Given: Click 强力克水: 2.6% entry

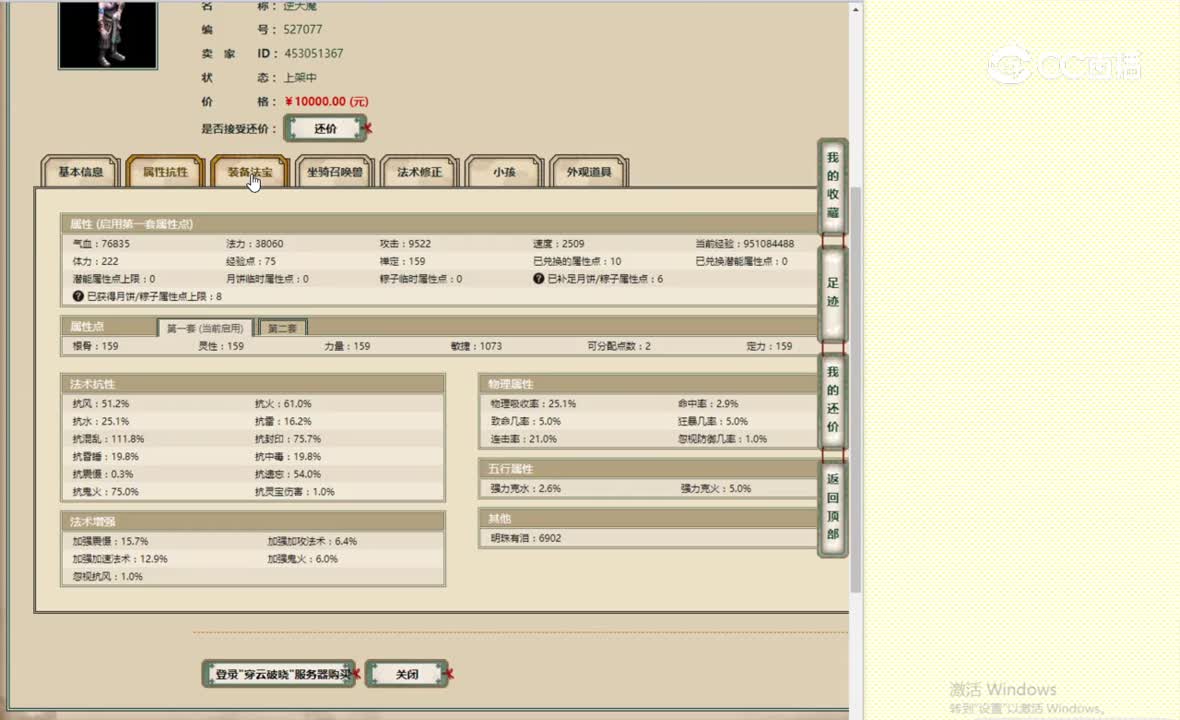Looking at the screenshot, I should pyautogui.click(x=525, y=488).
